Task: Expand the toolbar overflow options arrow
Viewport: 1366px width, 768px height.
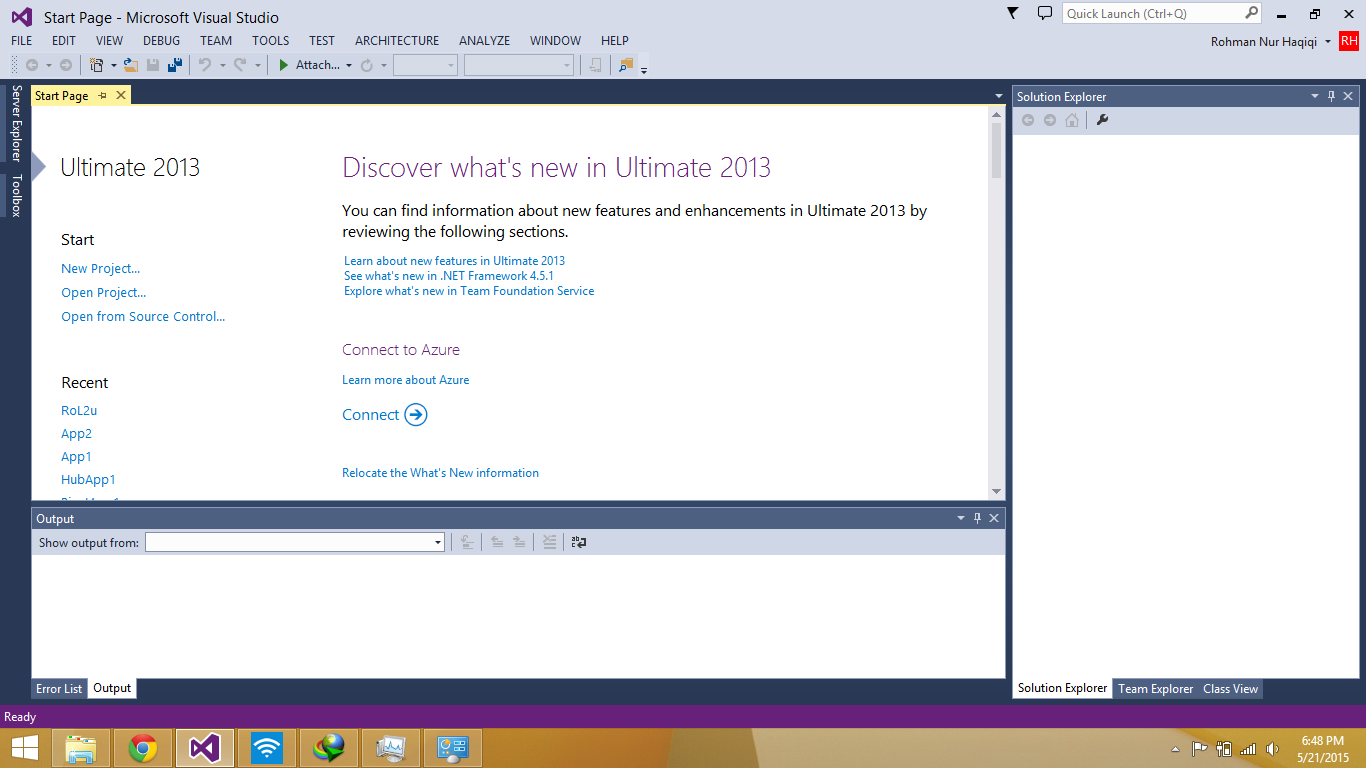Action: pos(644,69)
